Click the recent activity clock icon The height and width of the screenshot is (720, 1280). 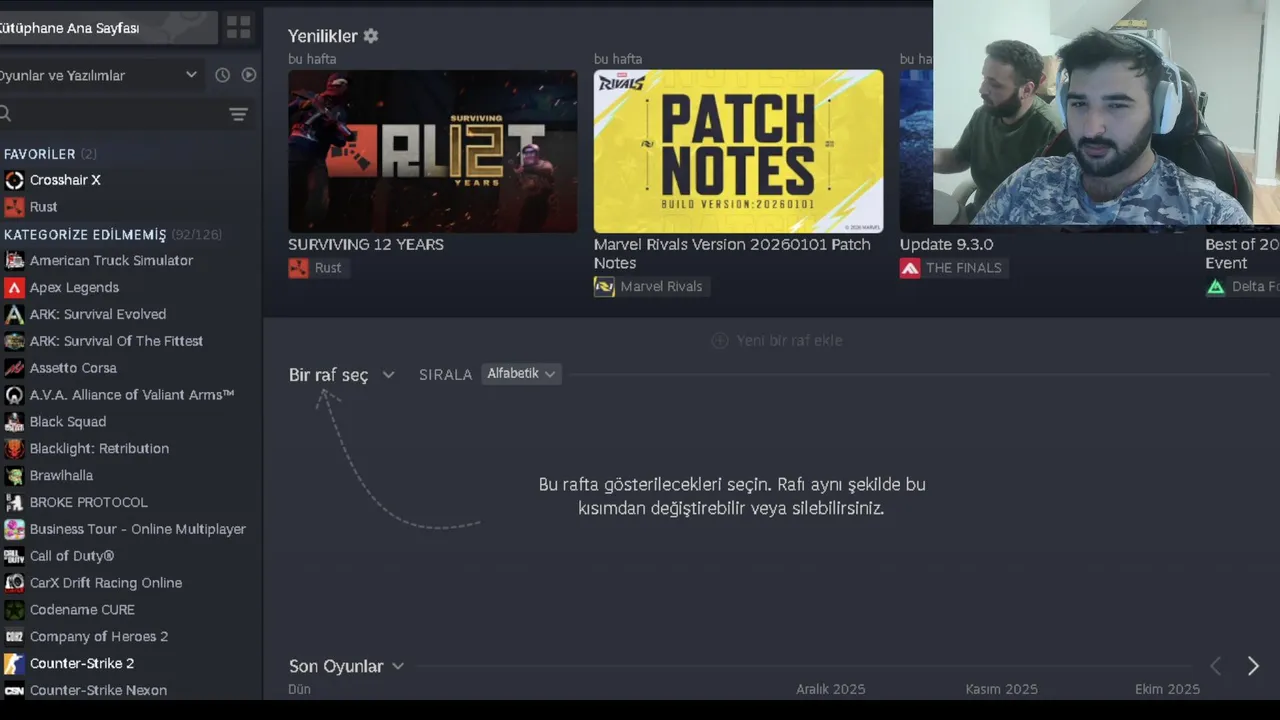coord(222,75)
